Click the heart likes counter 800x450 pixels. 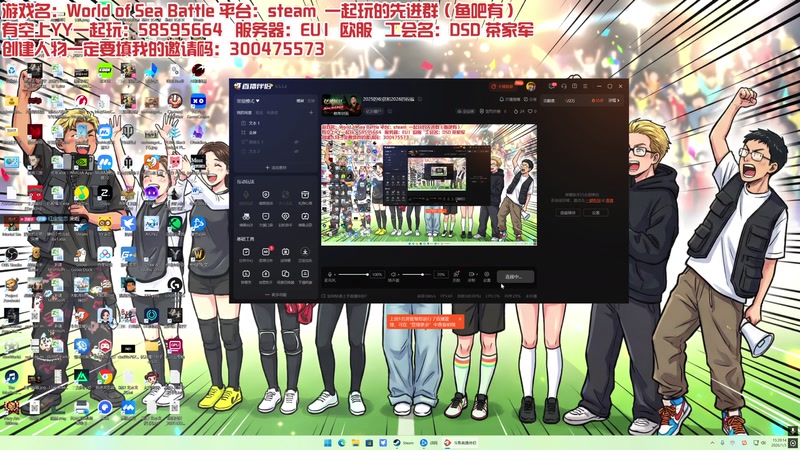pos(532,111)
